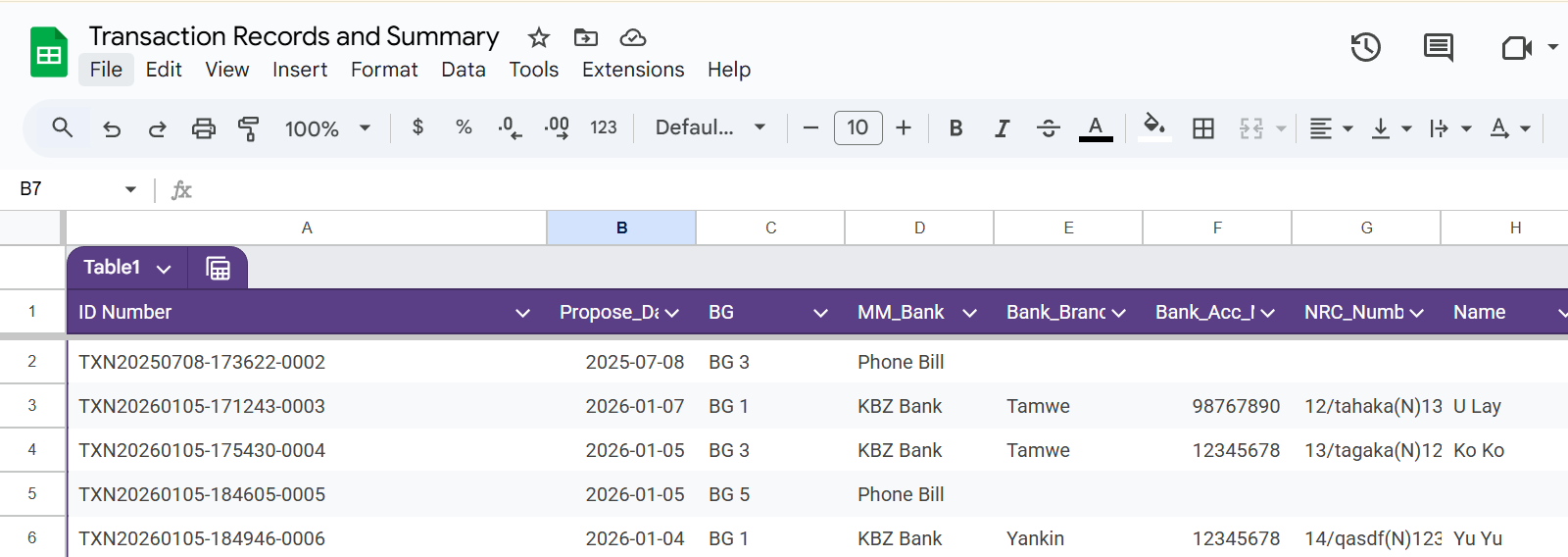
Task: Open the Bank_Branch column dropdown
Action: click(x=1118, y=313)
